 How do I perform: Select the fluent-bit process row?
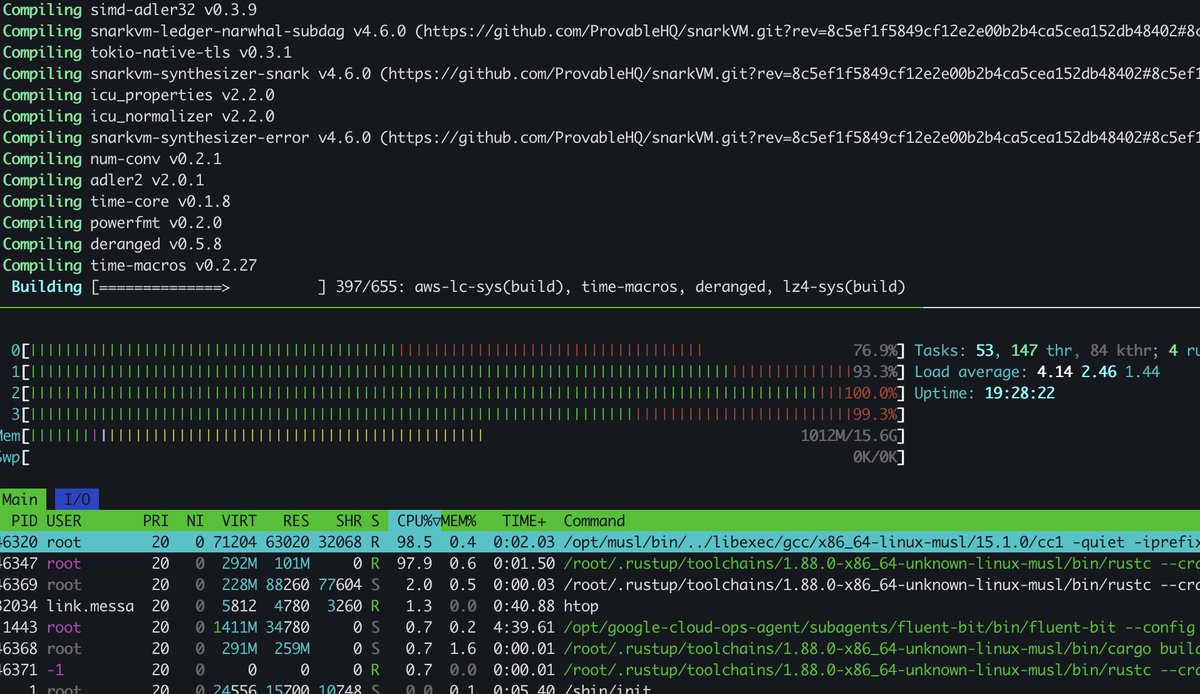click(600, 627)
